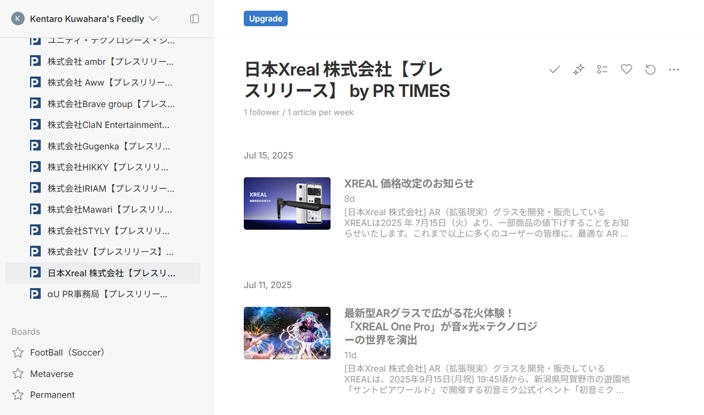Open article 最新型ARグラスで広がる花火体験
The image size is (704, 415).
pos(440,326)
